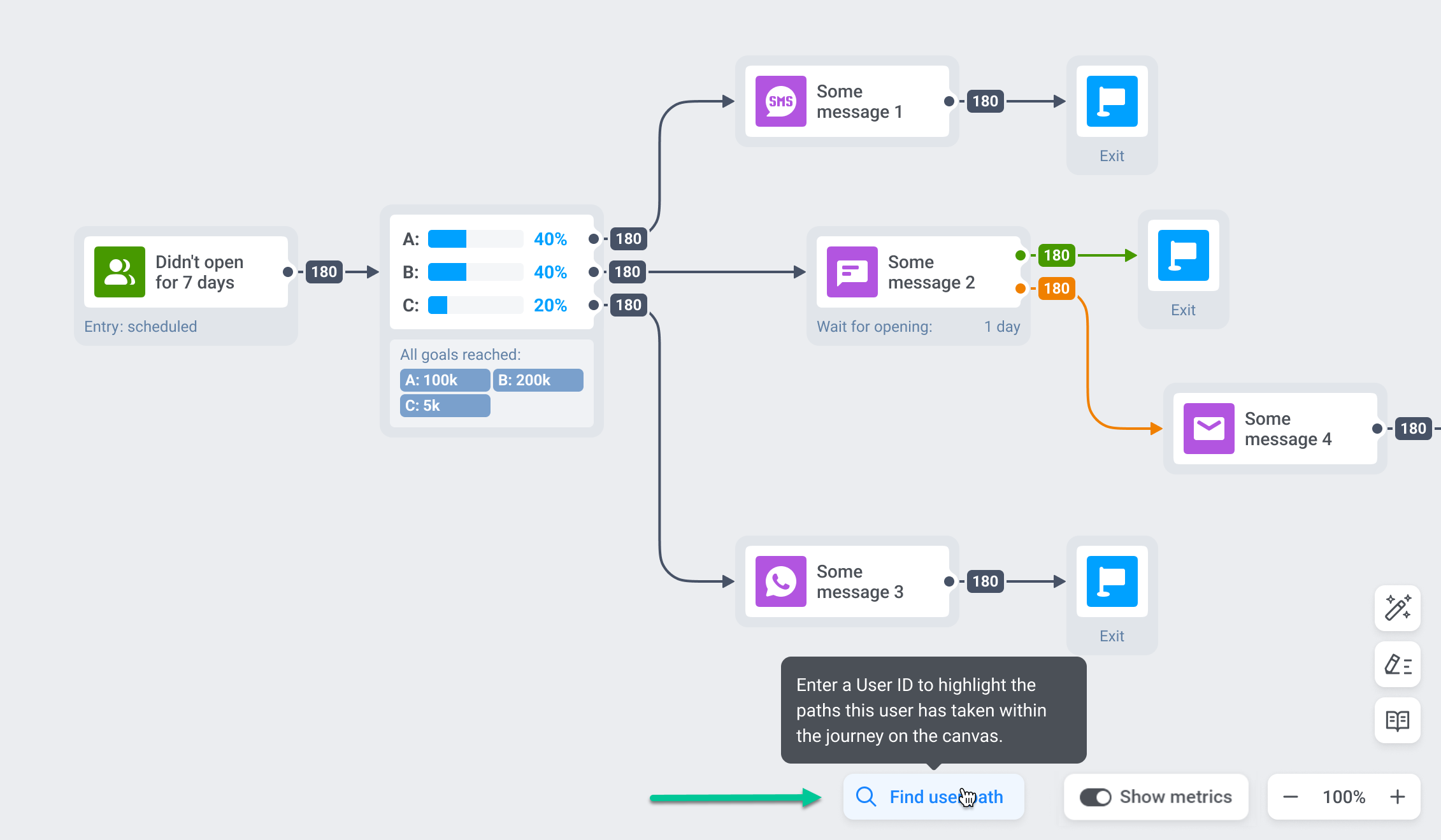Click Find user path button
This screenshot has width=1441, height=840.
pyautogui.click(x=933, y=797)
